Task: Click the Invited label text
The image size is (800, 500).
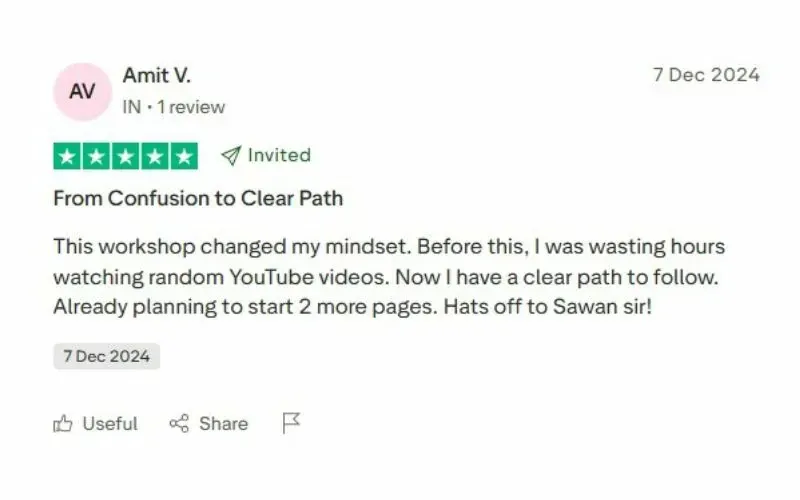Action: pos(279,155)
